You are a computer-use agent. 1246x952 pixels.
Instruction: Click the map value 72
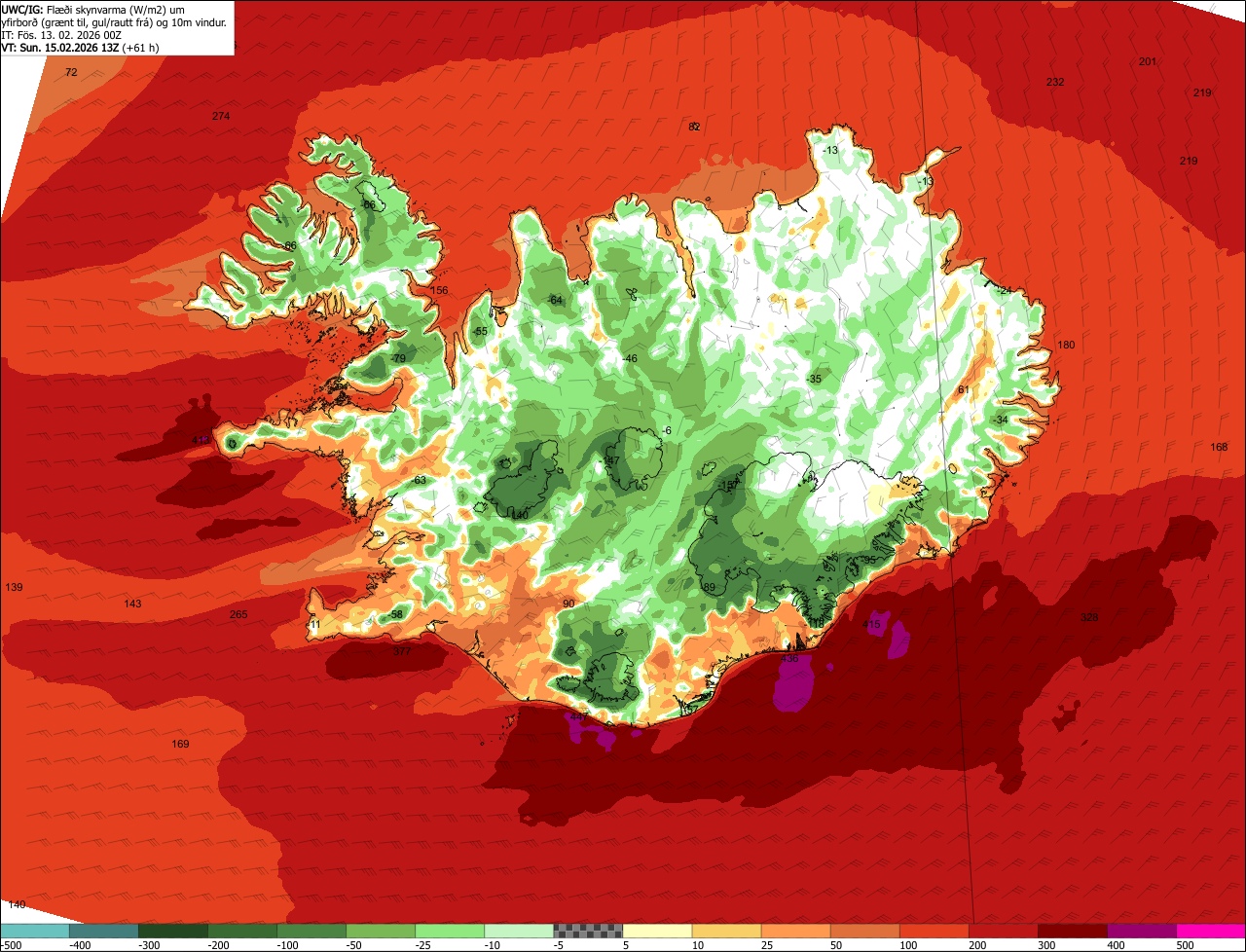tap(71, 72)
